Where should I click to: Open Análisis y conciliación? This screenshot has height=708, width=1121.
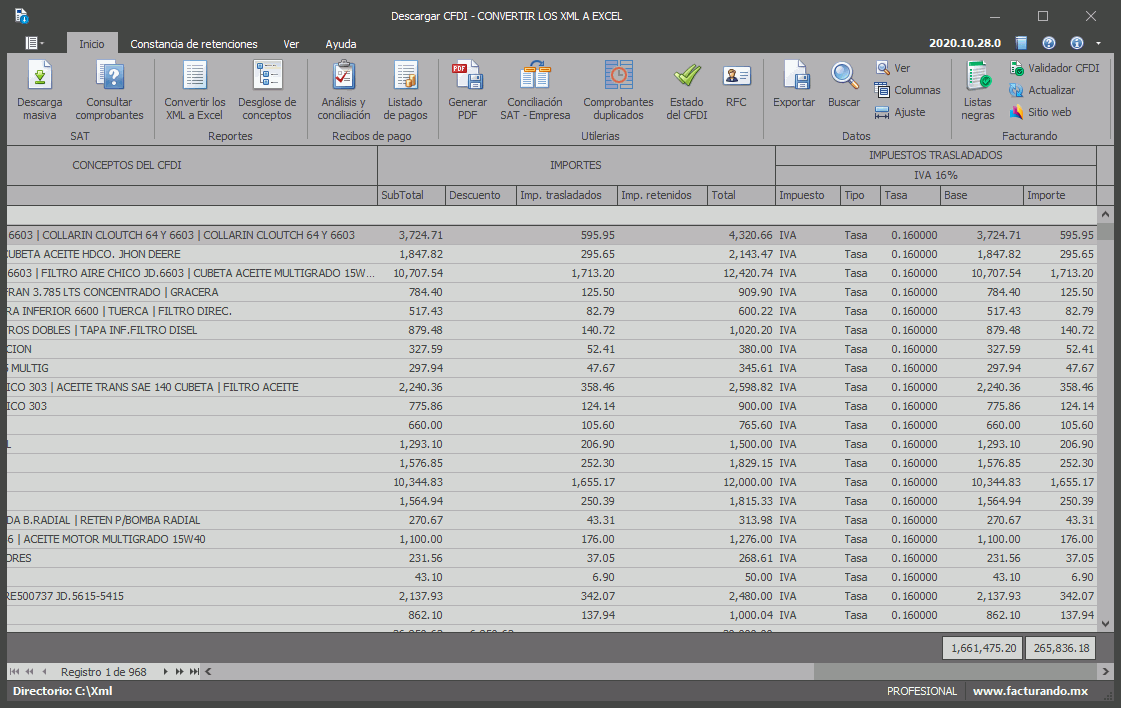tap(344, 90)
